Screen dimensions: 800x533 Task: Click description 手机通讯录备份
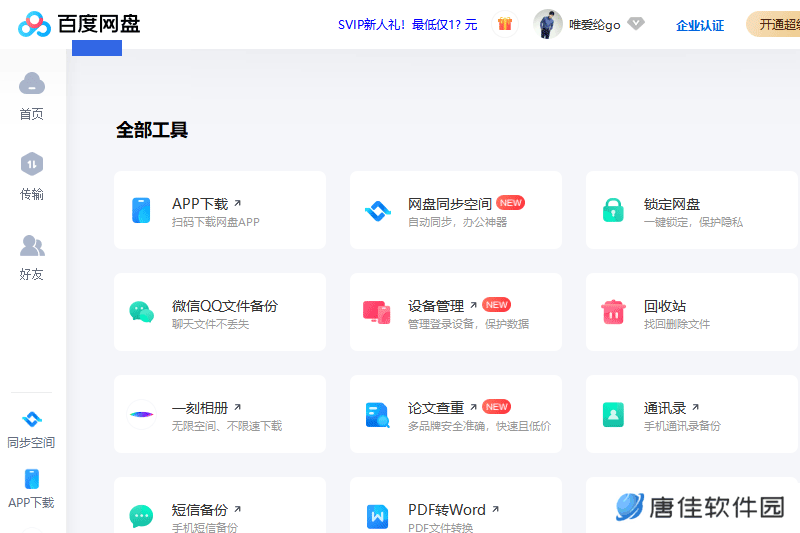point(682,426)
